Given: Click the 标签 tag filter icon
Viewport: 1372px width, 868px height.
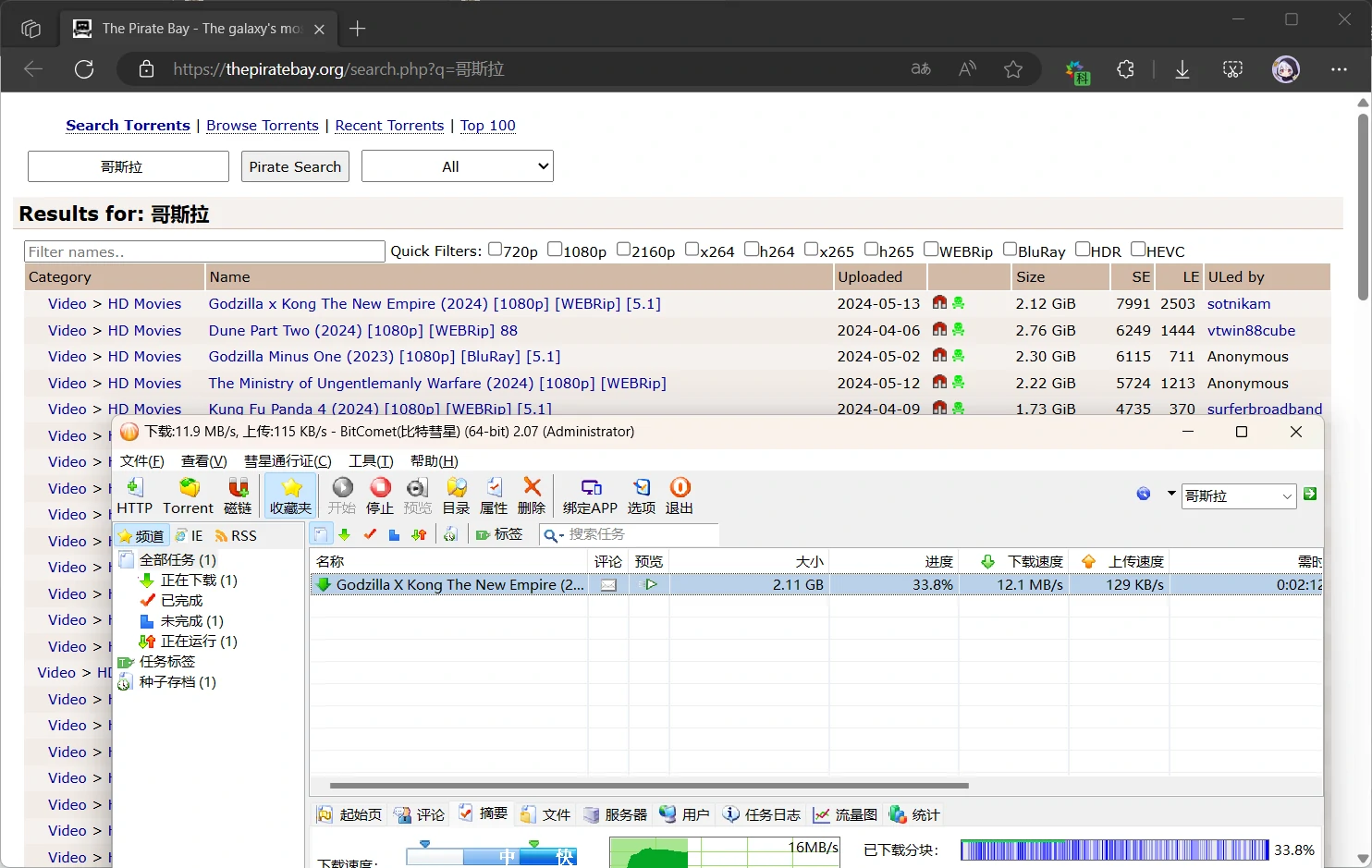Looking at the screenshot, I should coord(499,534).
